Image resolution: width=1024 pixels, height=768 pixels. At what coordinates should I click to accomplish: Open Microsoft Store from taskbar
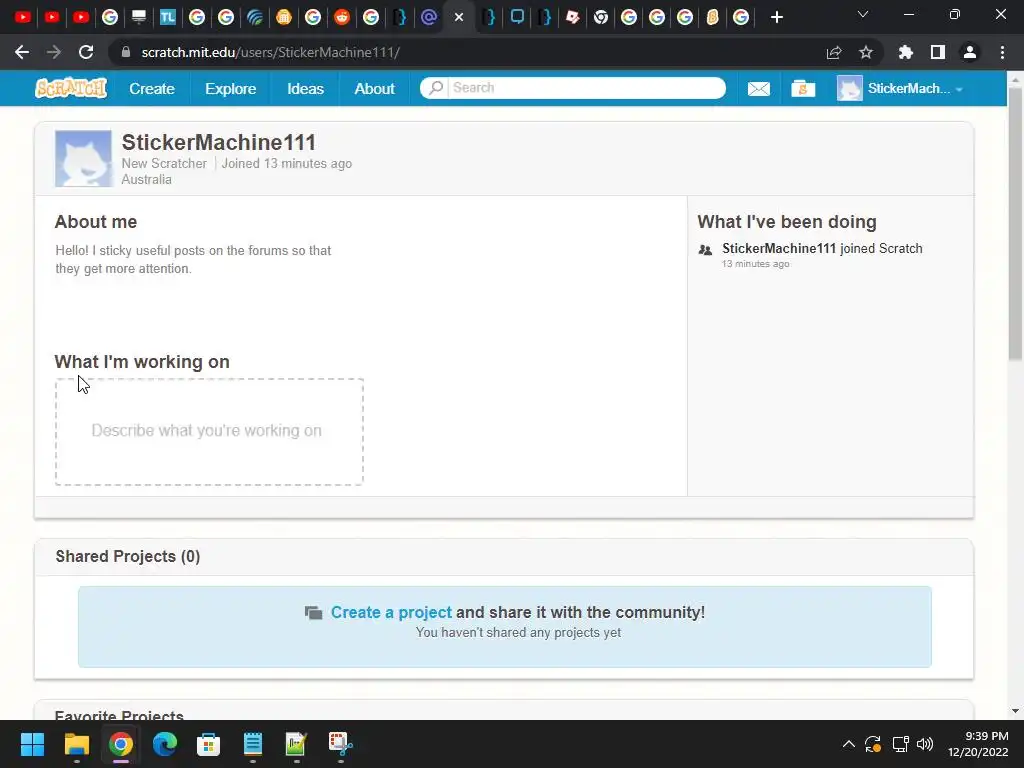pos(208,744)
